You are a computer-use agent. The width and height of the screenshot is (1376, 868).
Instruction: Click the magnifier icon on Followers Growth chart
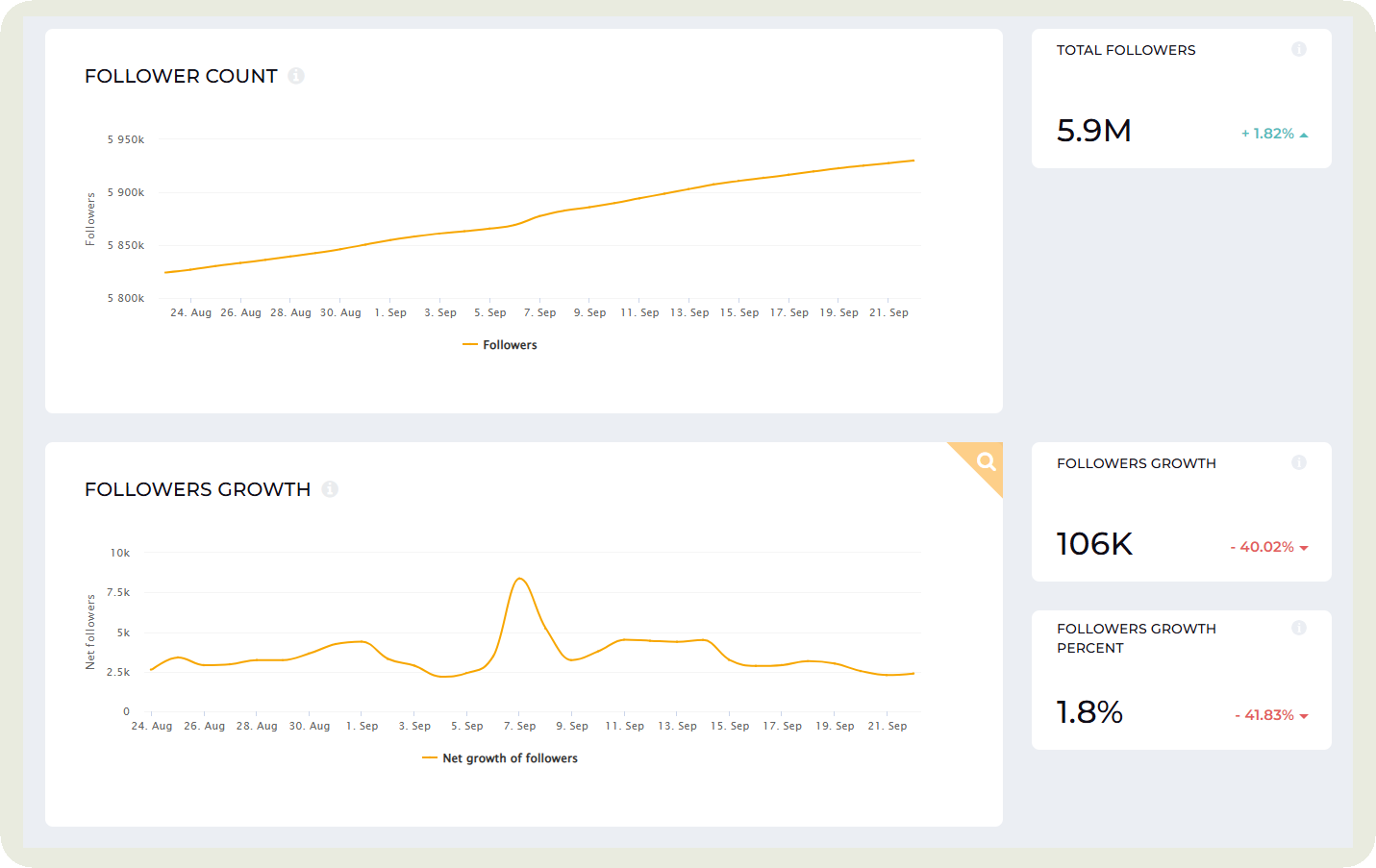point(986,461)
